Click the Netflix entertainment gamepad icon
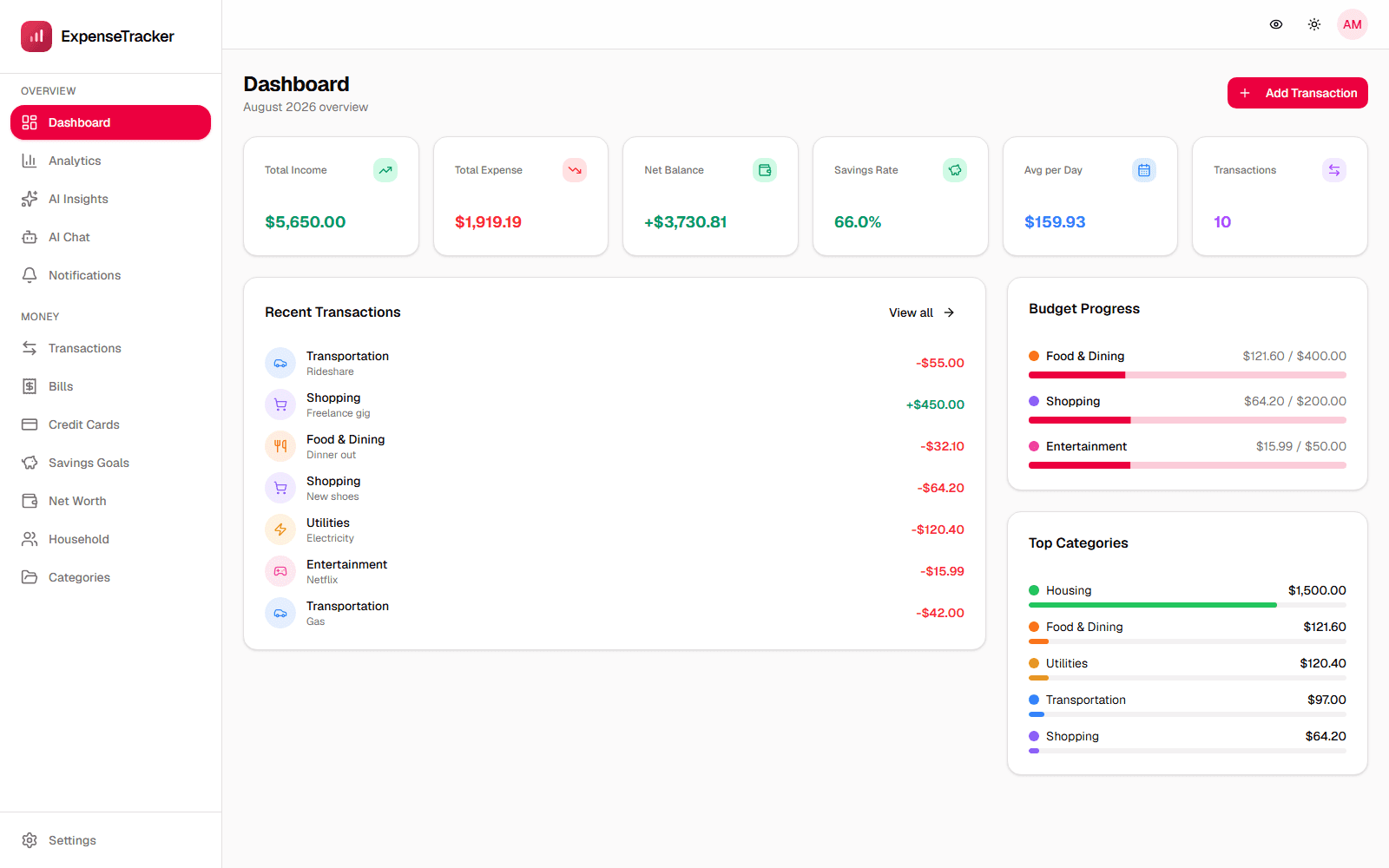 tap(280, 571)
